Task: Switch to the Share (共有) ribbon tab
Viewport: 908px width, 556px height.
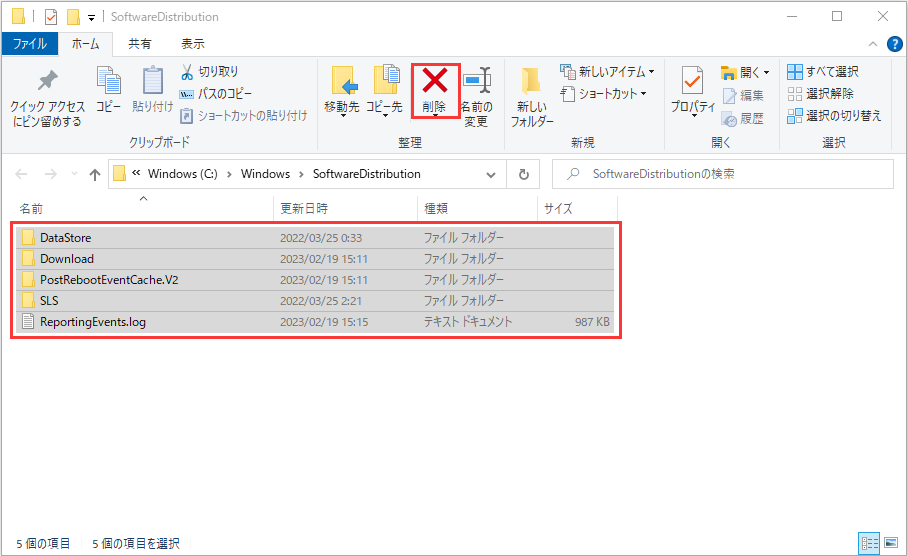Action: 140,44
